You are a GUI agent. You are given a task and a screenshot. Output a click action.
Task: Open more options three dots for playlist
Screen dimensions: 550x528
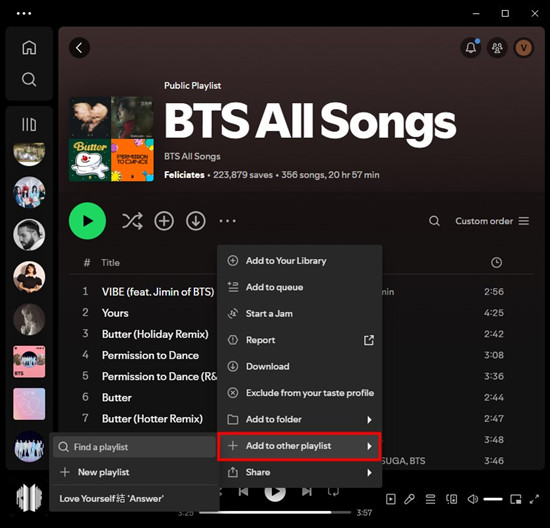pos(227,221)
